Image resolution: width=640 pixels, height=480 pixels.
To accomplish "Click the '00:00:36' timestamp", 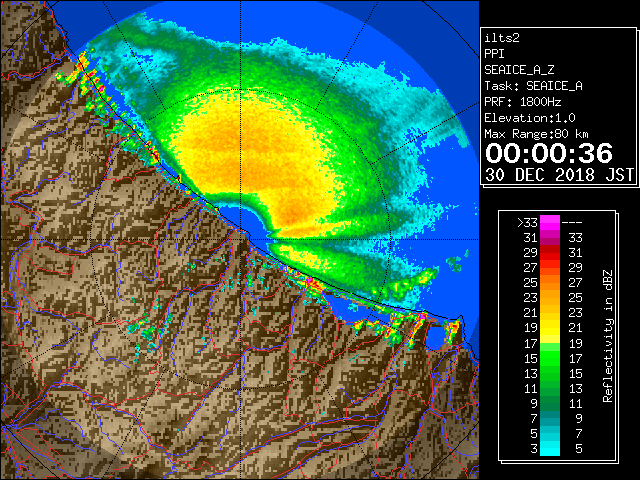I will (549, 153).
